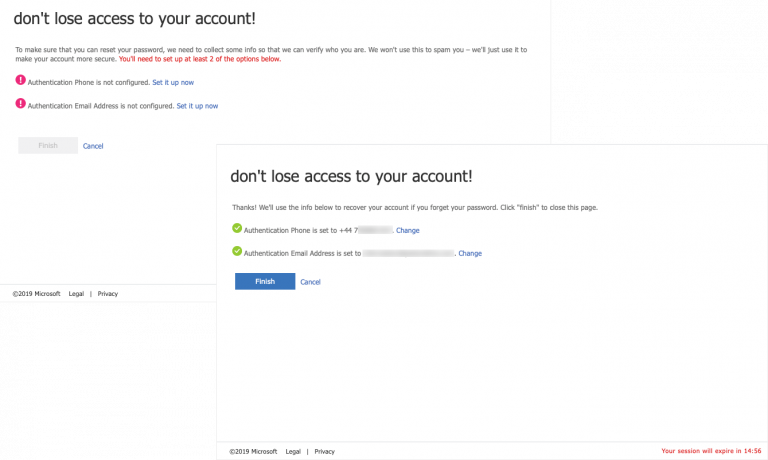Open the Legal link in the bottom footer
Viewport: 768px width, 460px height.
293,452
